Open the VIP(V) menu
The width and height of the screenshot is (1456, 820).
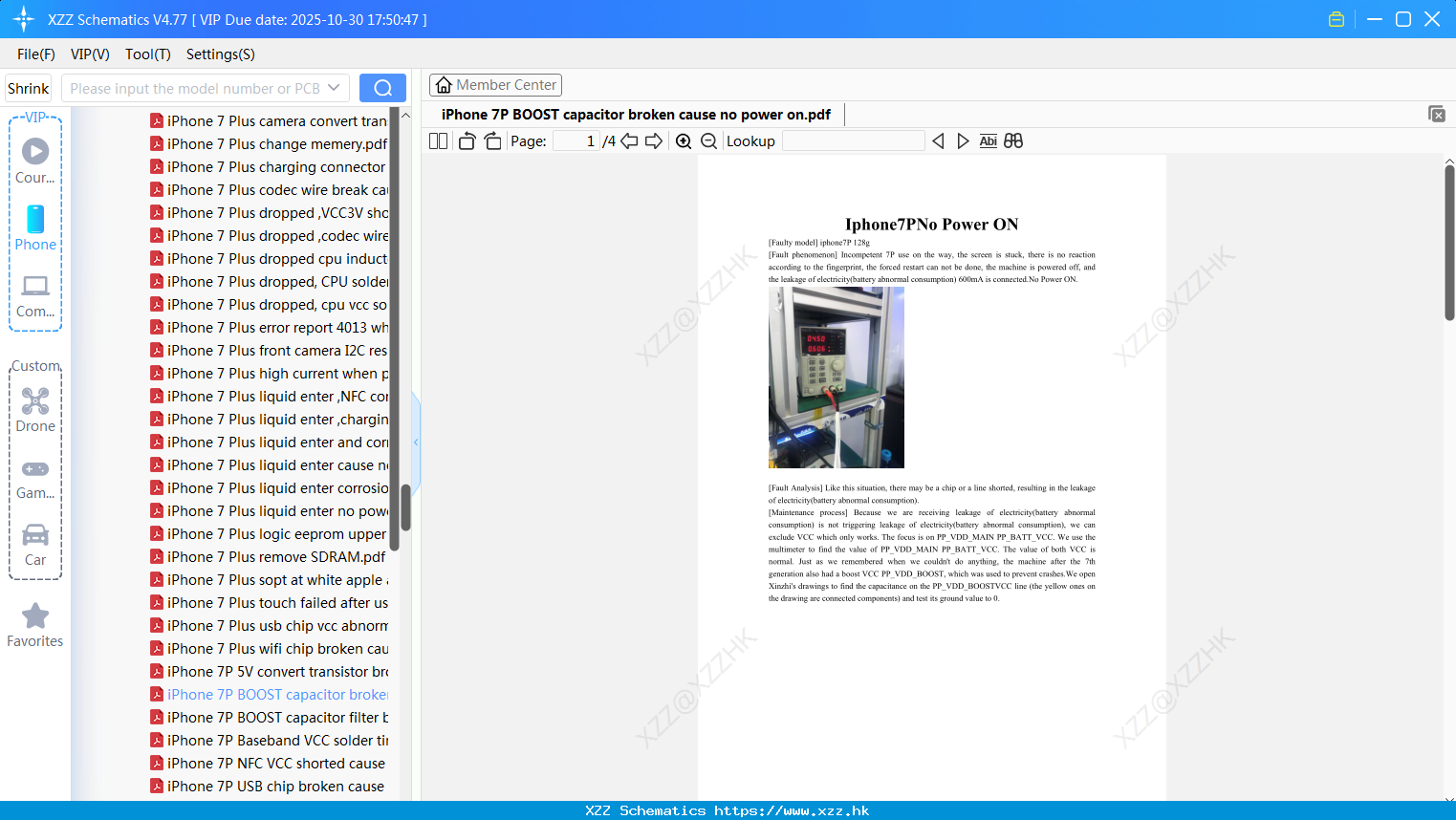coord(90,54)
